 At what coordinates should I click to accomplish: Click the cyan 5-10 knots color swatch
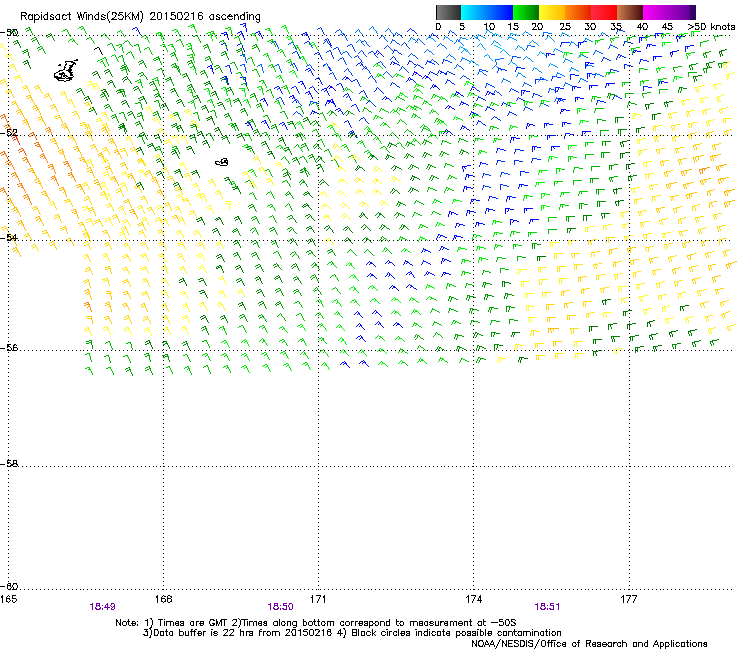(474, 12)
